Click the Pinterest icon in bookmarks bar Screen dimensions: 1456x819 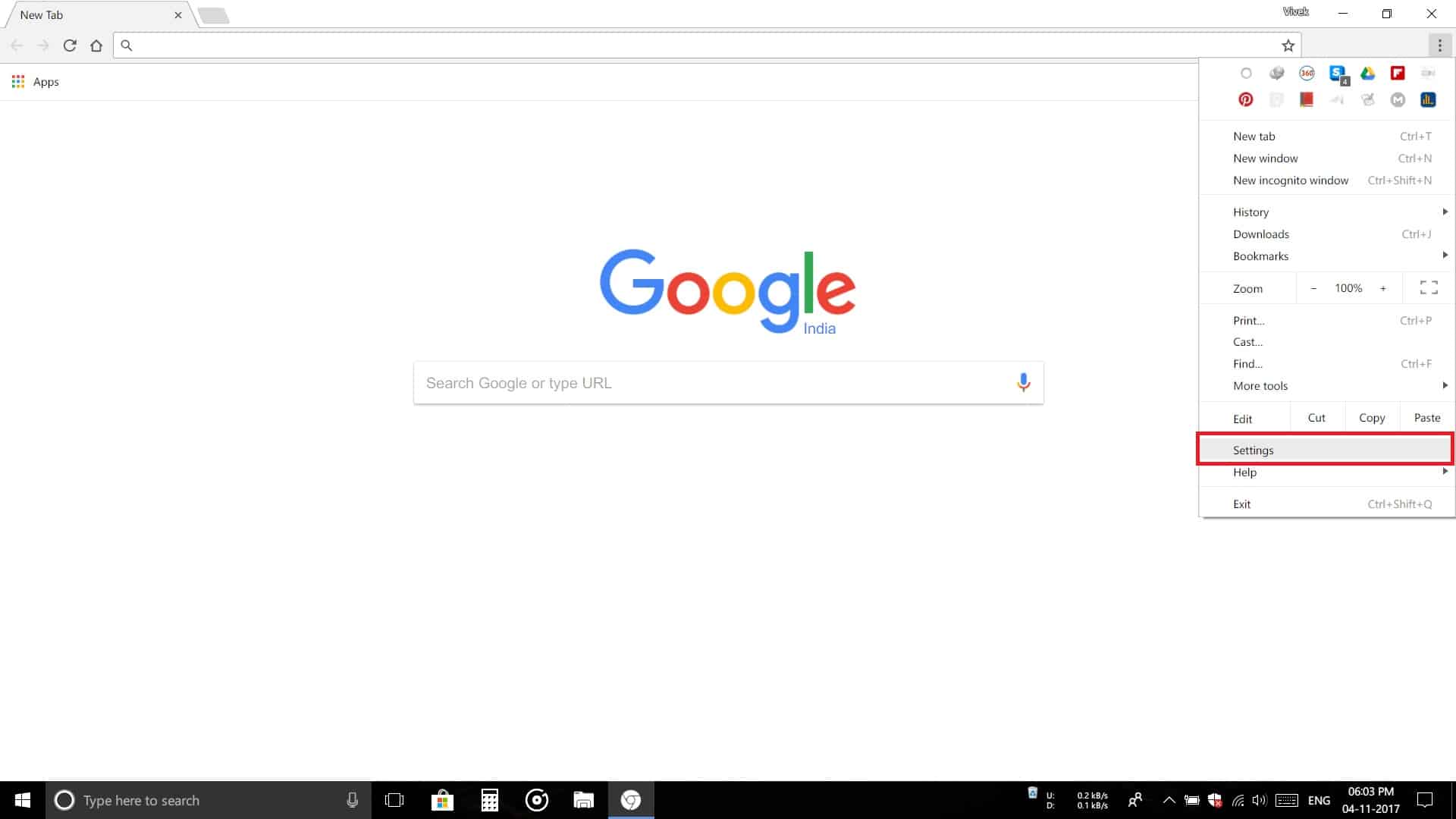coord(1245,99)
